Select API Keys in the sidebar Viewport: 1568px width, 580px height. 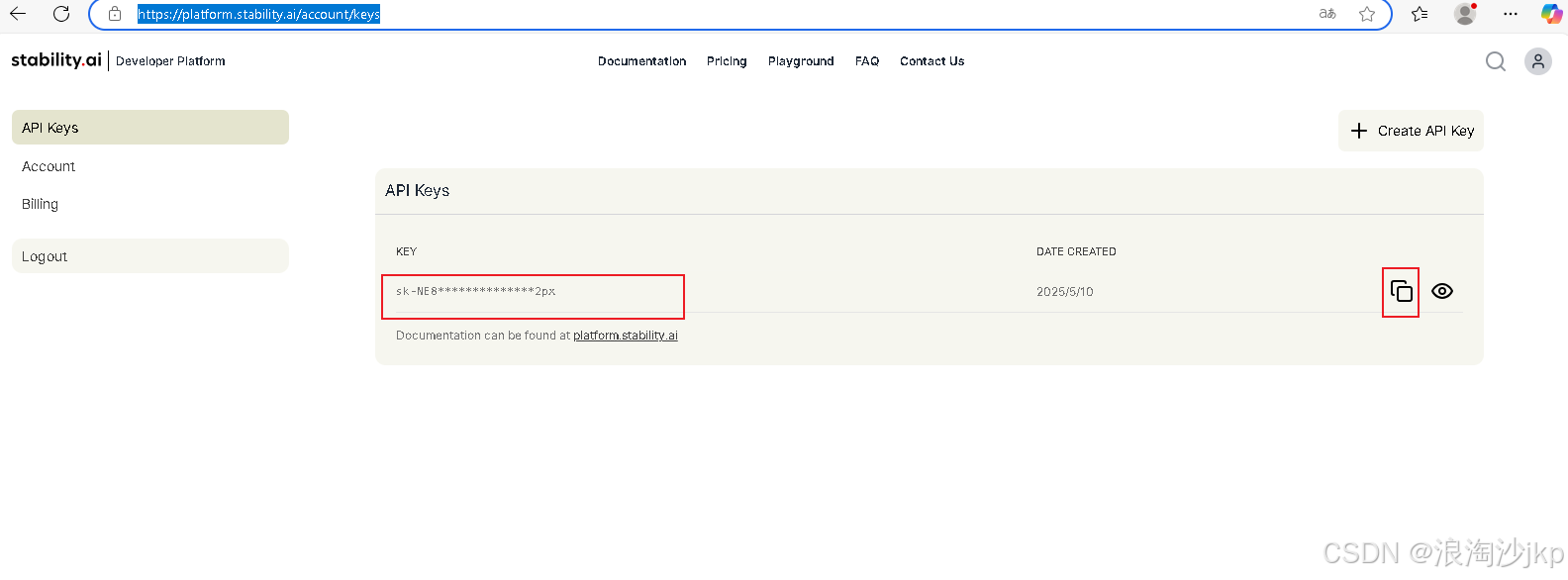tap(150, 128)
